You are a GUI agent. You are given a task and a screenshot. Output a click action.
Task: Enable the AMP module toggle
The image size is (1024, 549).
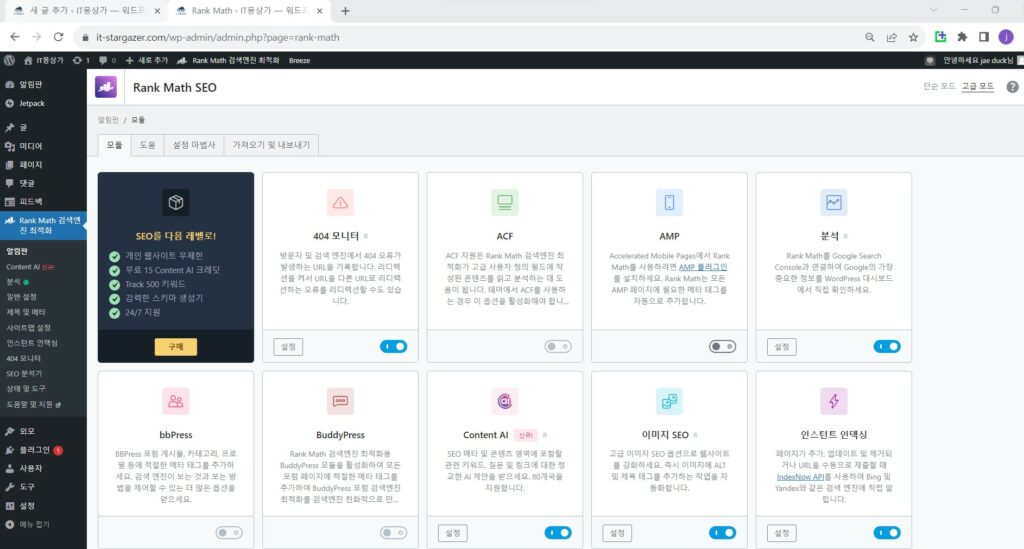[x=722, y=347]
